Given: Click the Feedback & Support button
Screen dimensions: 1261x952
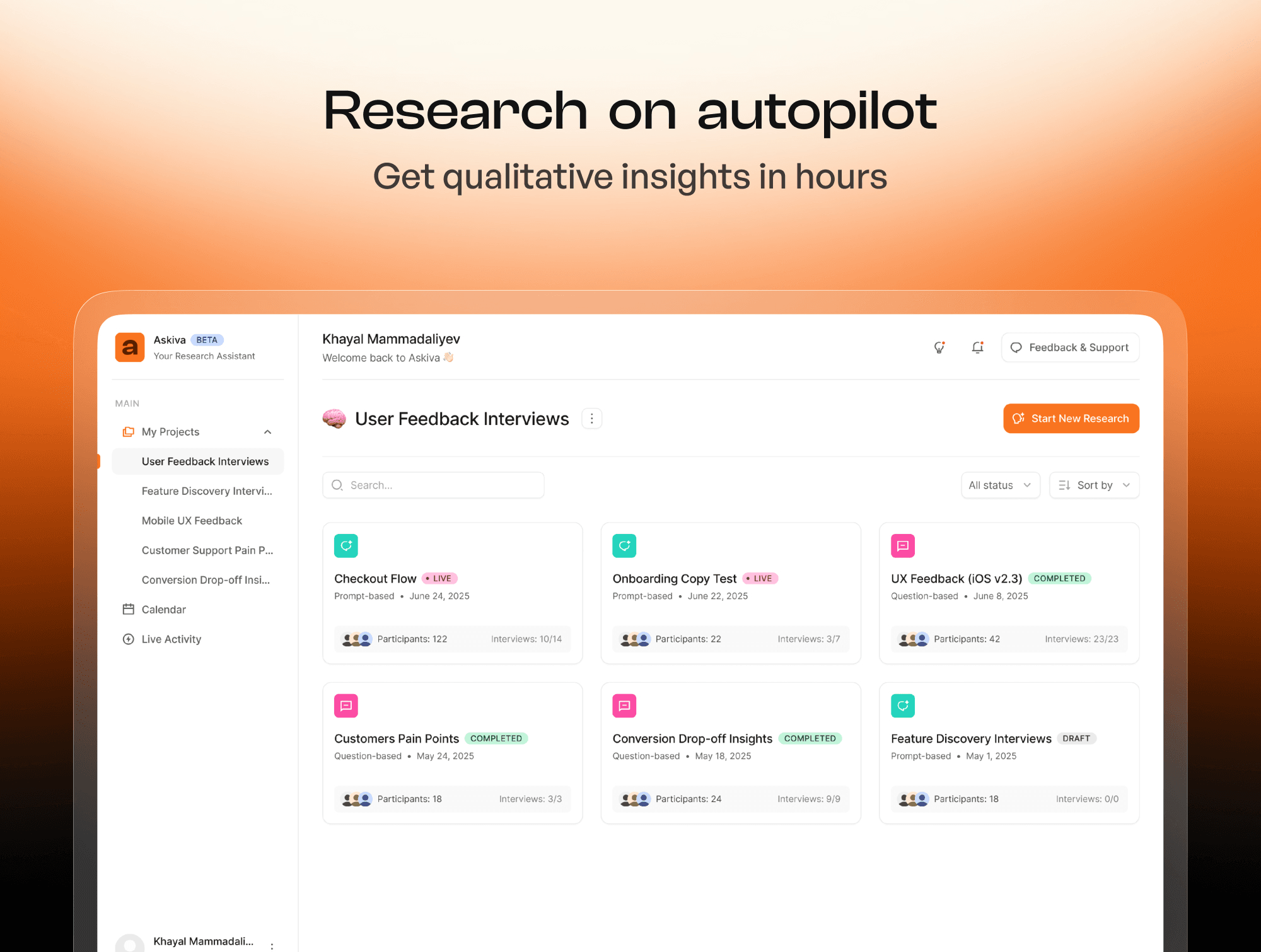Looking at the screenshot, I should click(1069, 347).
